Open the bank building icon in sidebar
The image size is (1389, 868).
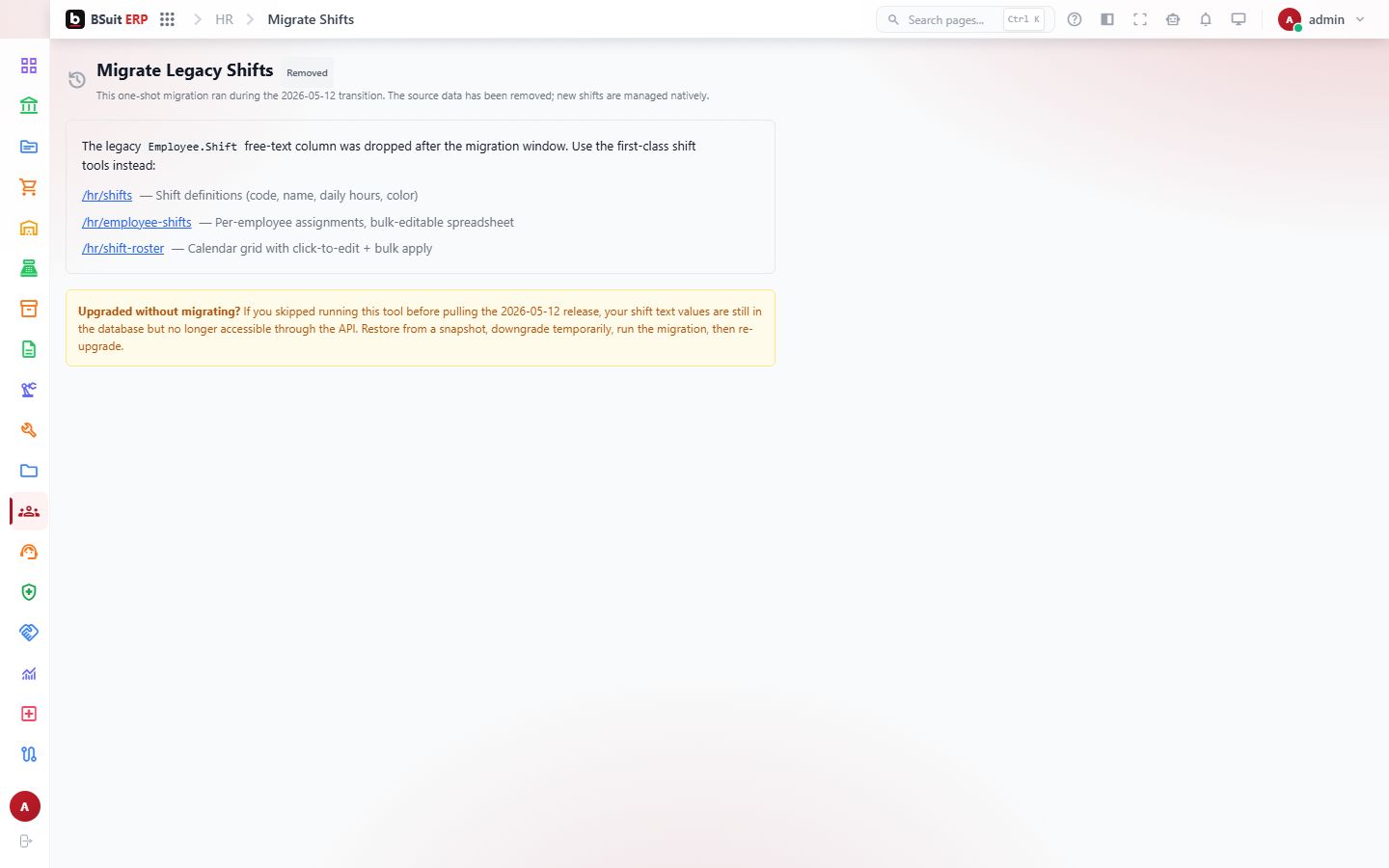29,106
